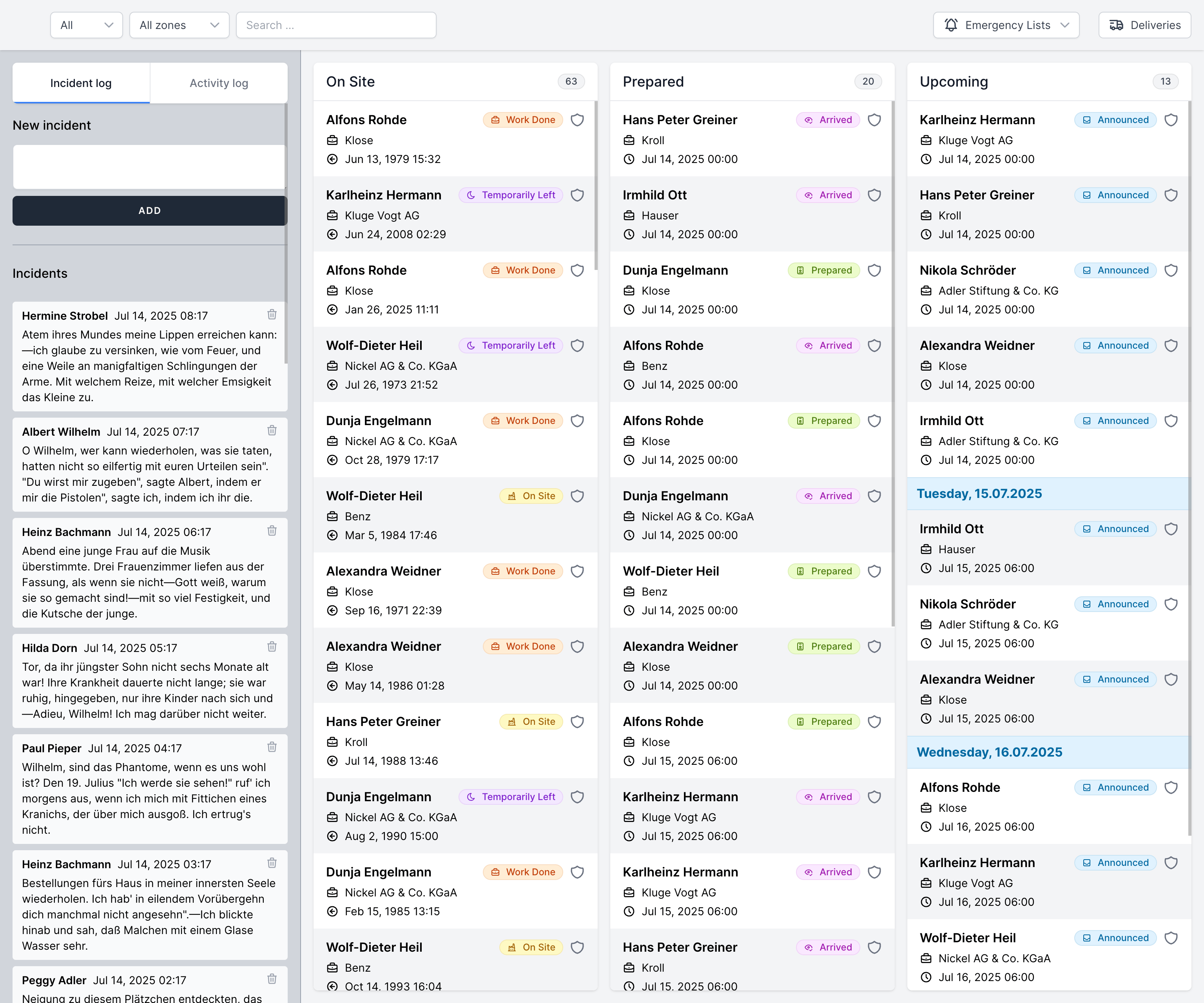1204x1003 pixels.
Task: Click the incident log panel scrollbar
Action: [x=286, y=233]
